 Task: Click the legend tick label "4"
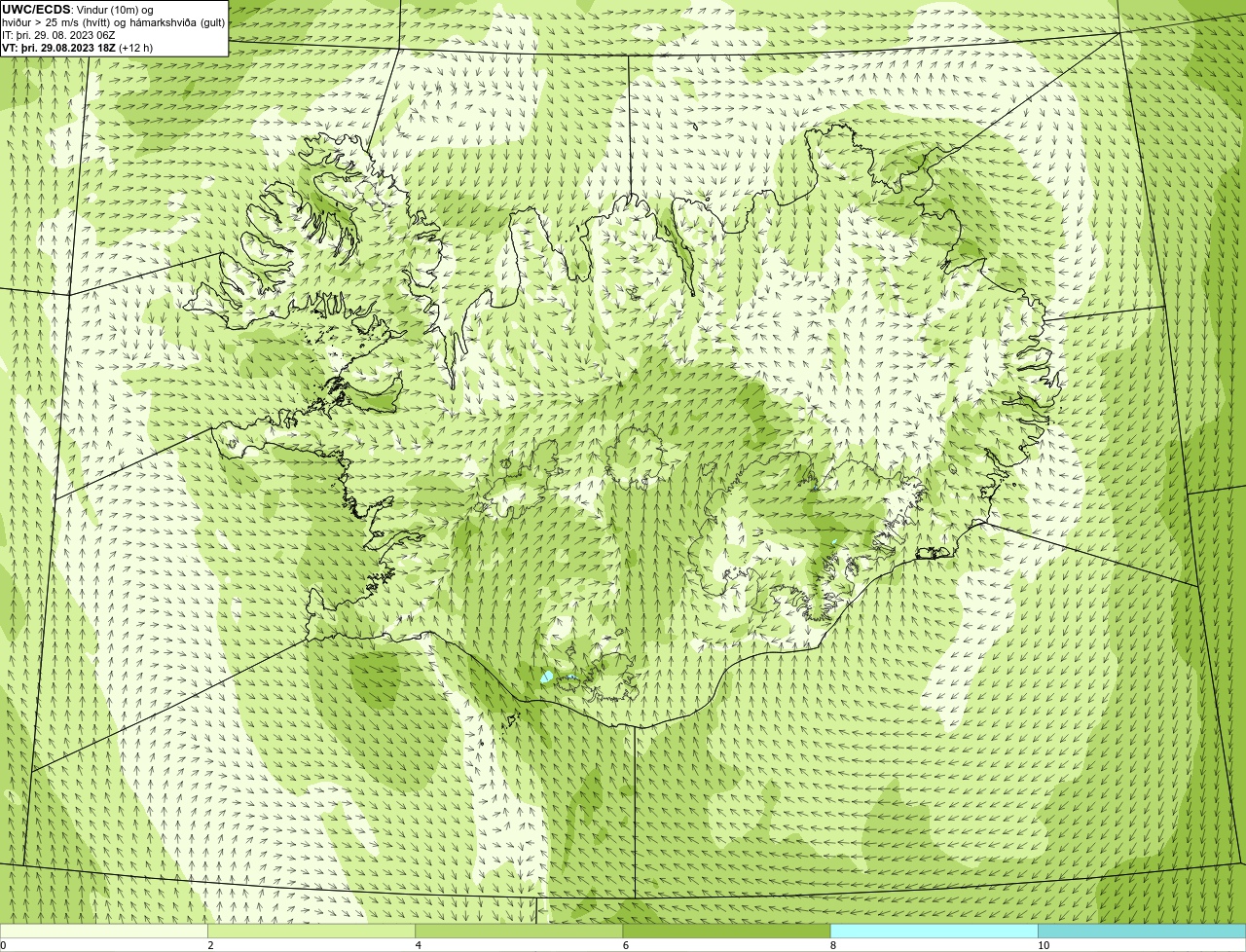pos(418,945)
